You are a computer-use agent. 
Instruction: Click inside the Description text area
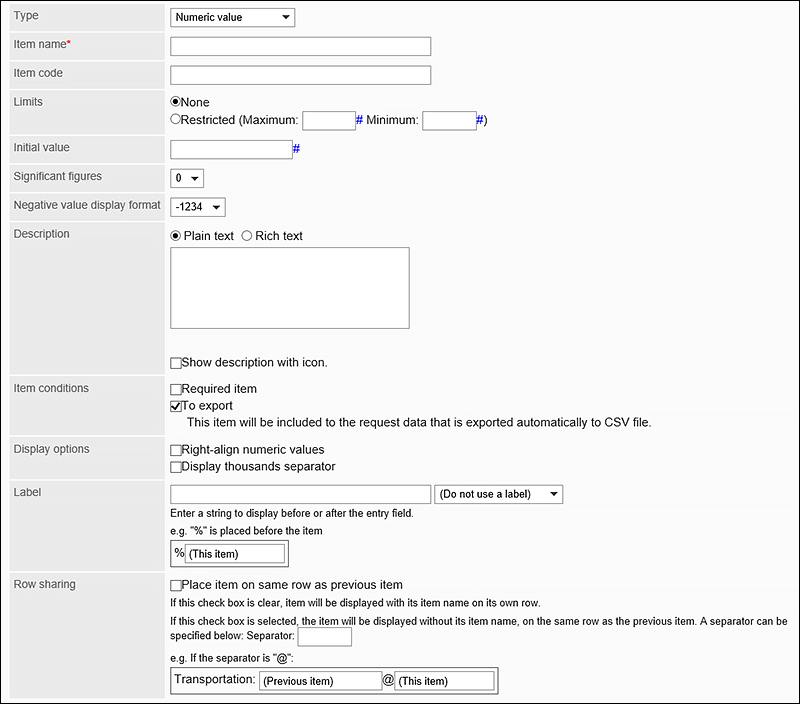[290, 288]
